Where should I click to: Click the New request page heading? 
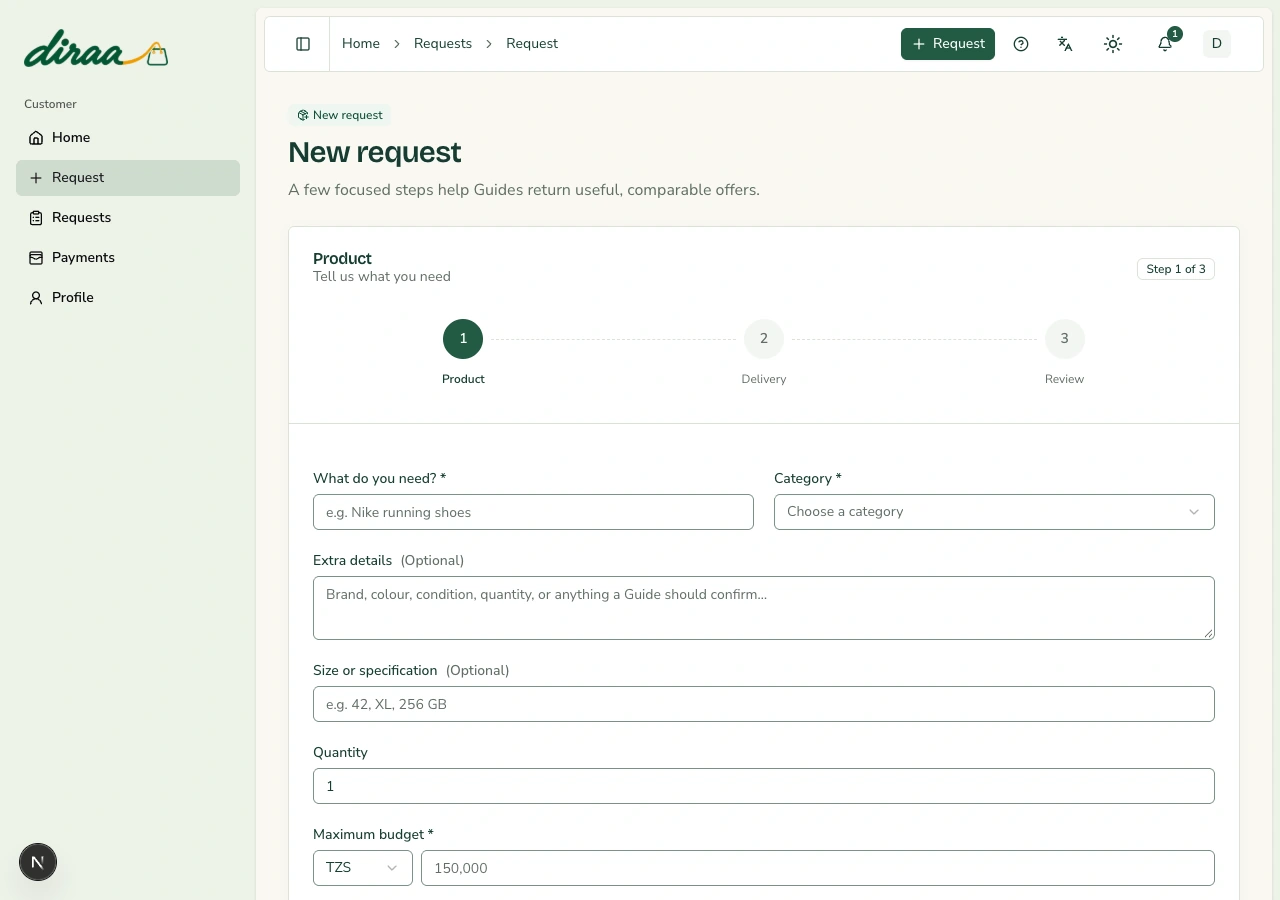375,152
